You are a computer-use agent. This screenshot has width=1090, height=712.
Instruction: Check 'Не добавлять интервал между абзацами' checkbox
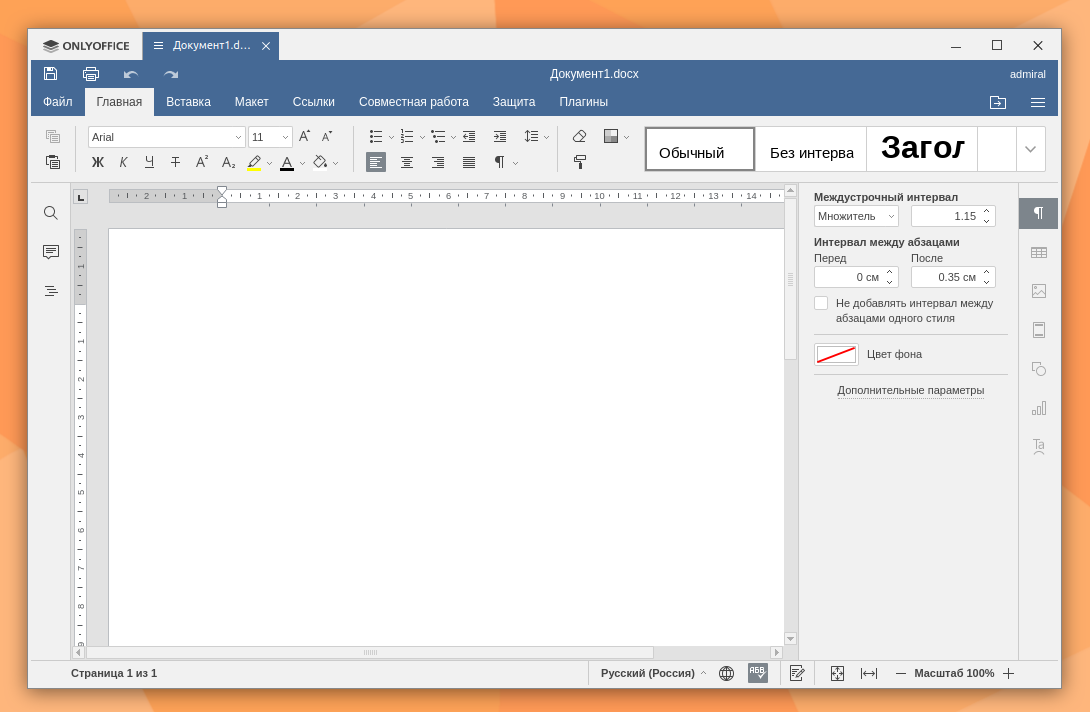coord(821,303)
